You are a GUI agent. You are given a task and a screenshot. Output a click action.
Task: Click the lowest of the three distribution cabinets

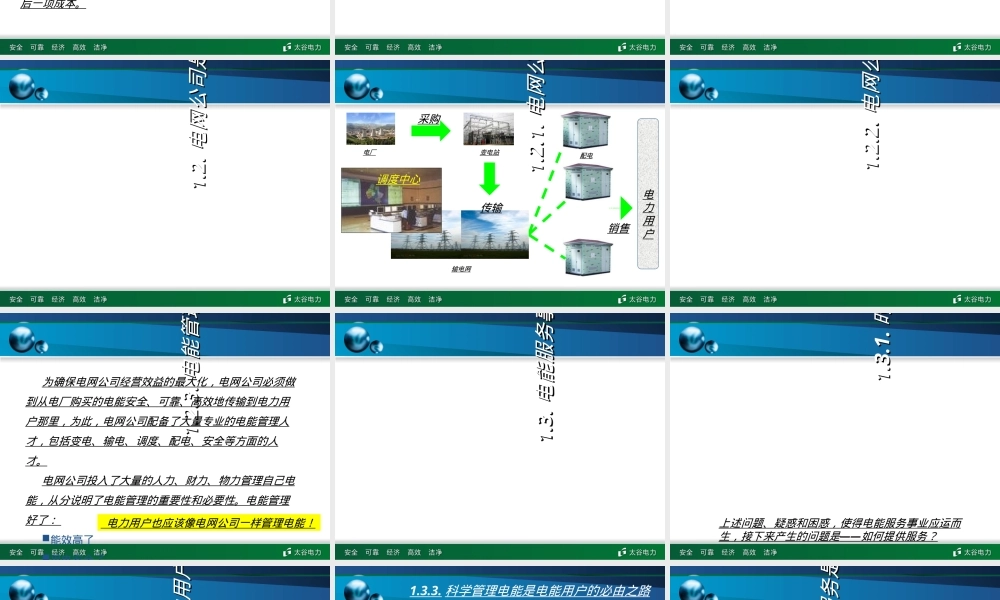[x=588, y=256]
